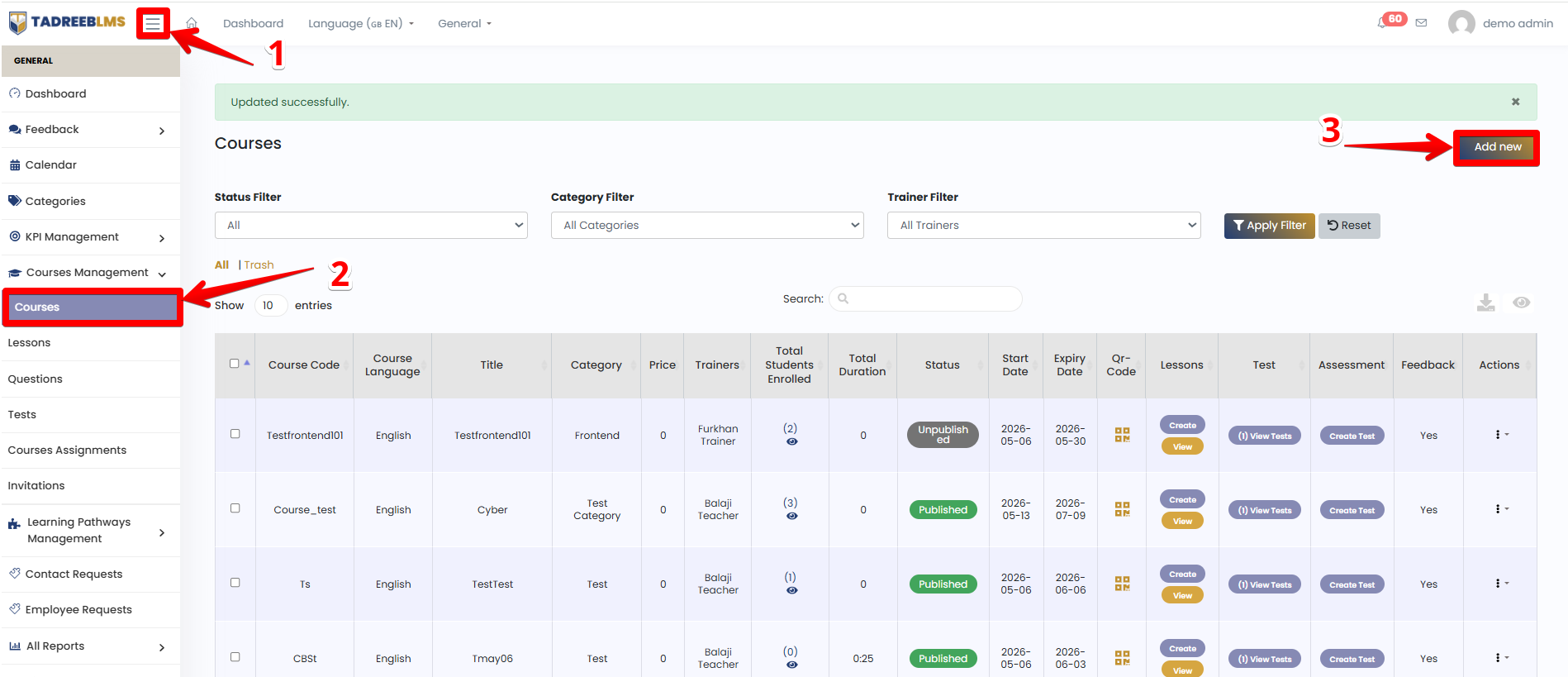Toggle column visibility eye icon above table
Image resolution: width=1568 pixels, height=677 pixels.
[x=1522, y=303]
